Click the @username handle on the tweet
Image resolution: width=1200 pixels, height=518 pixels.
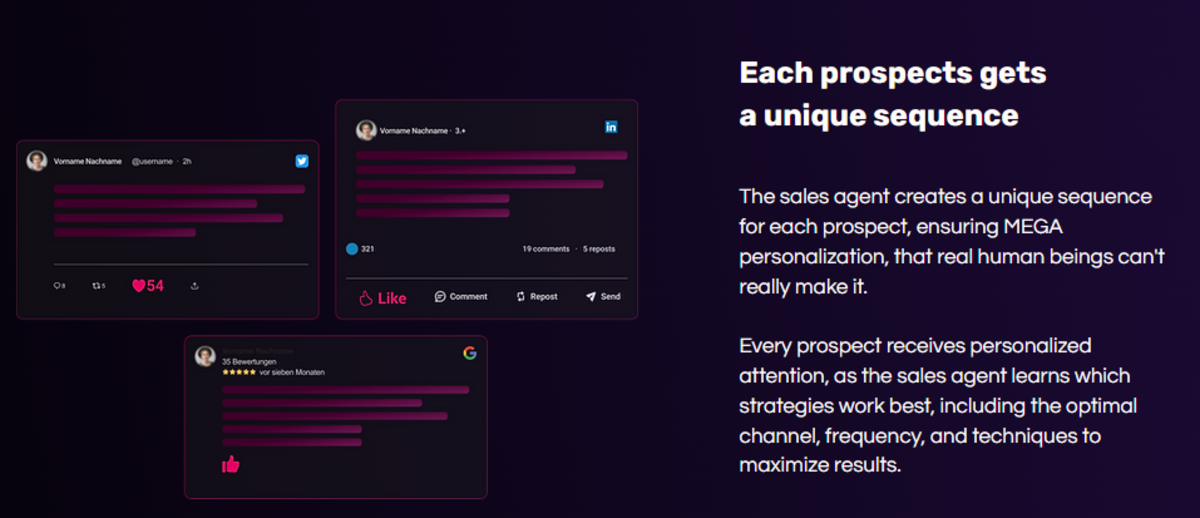pyautogui.click(x=152, y=161)
